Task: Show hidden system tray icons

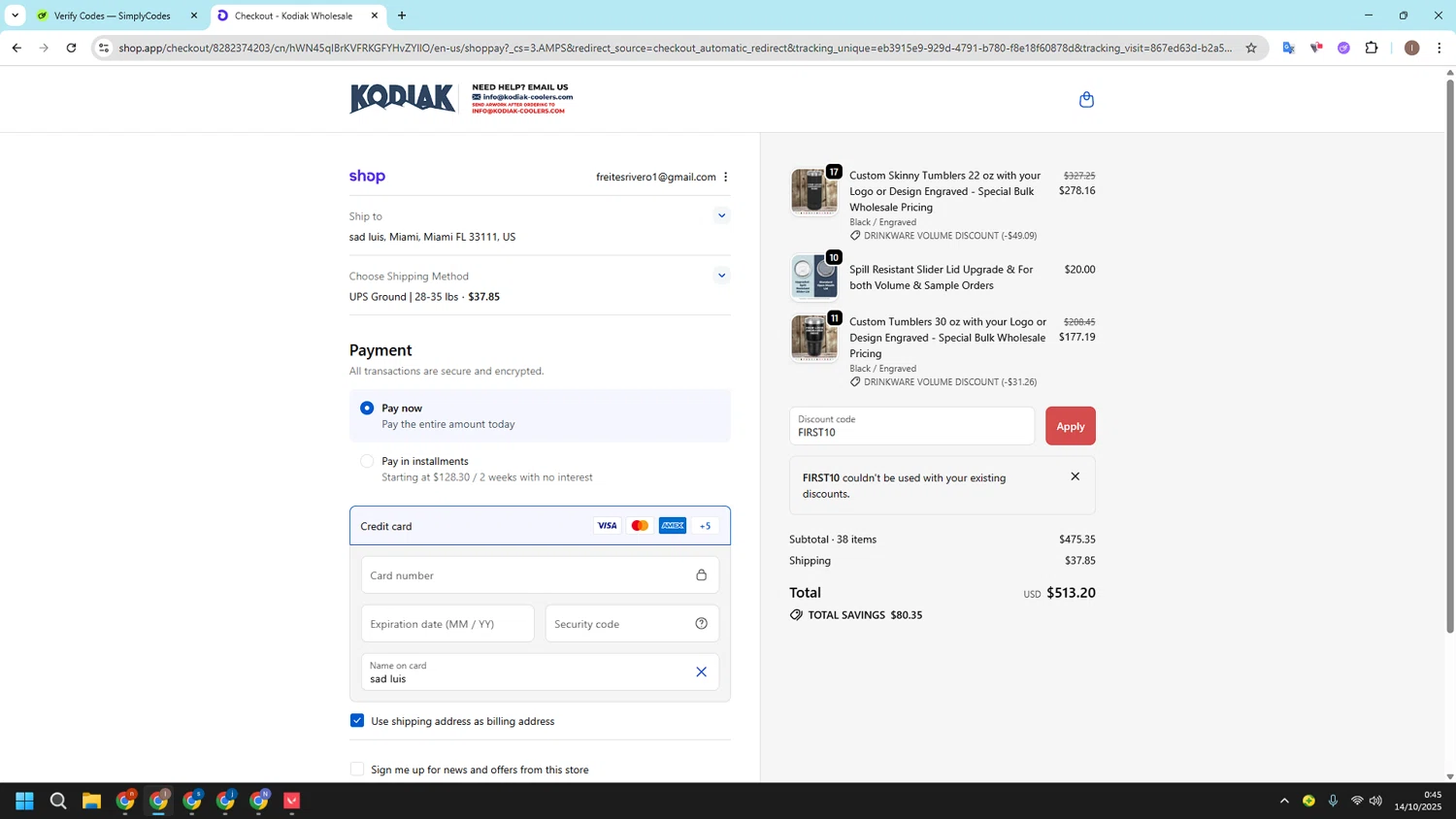Action: (x=1284, y=801)
